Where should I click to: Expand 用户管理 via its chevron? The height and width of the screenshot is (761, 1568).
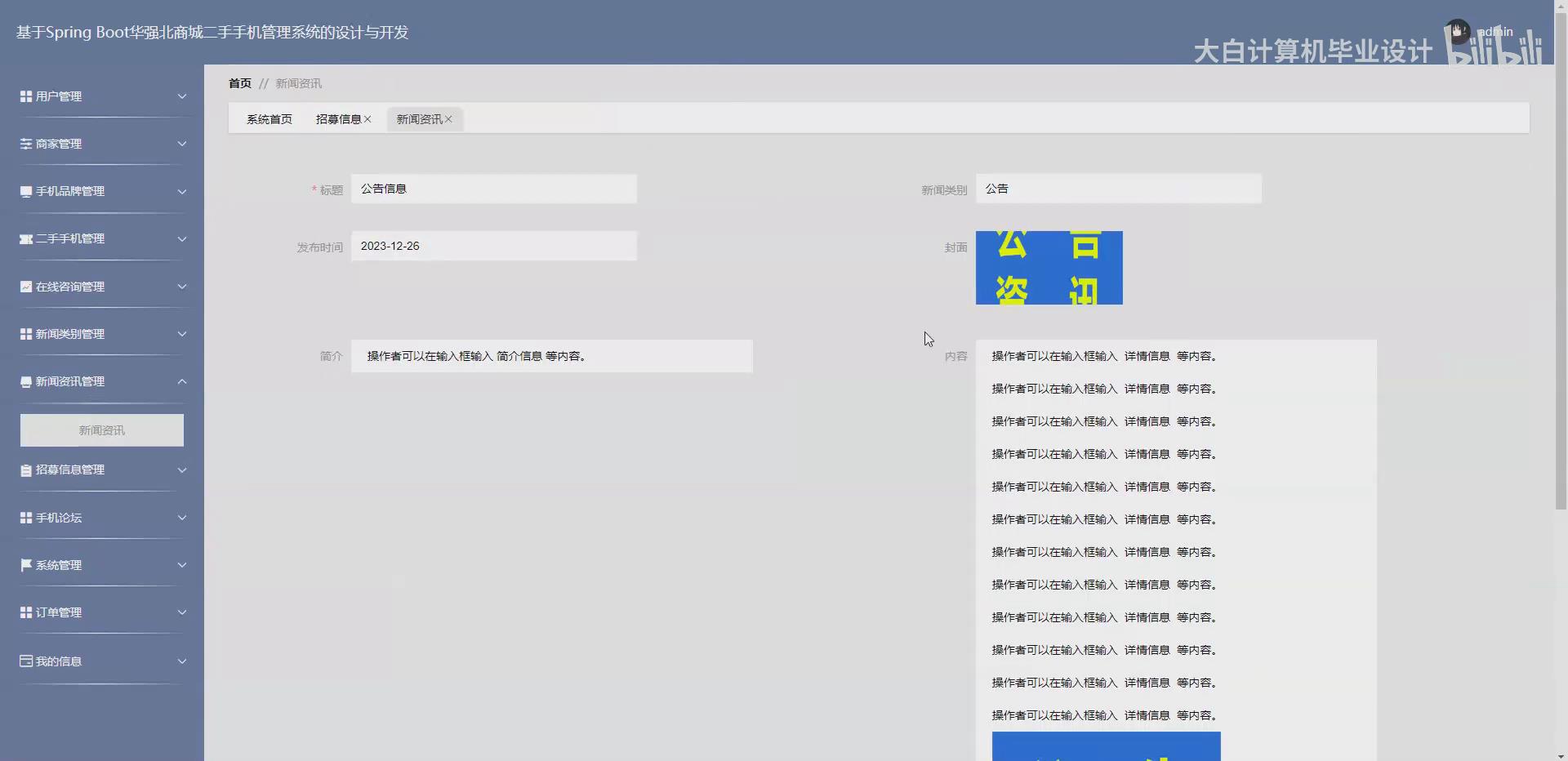tap(182, 96)
